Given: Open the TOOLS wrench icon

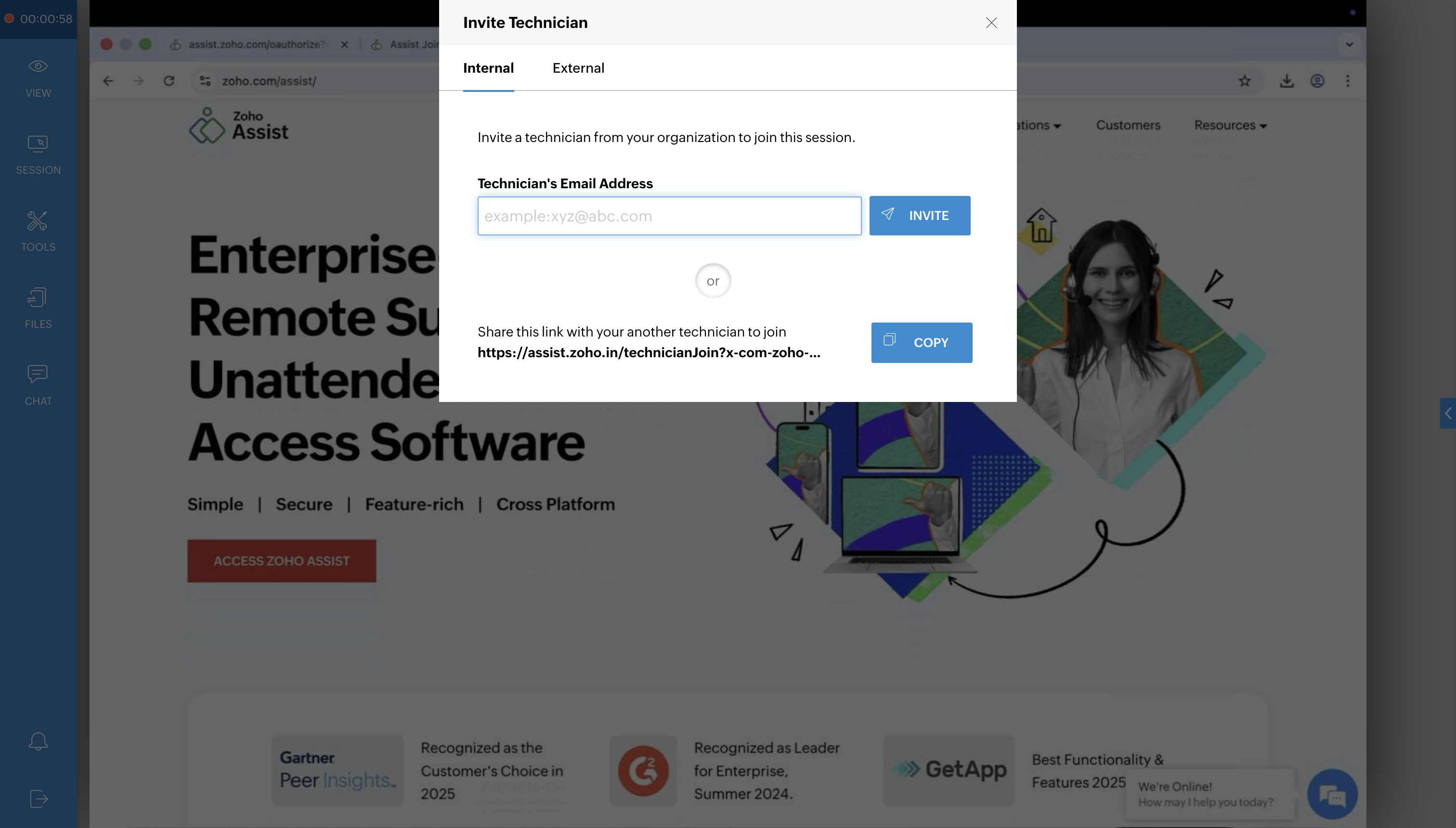Looking at the screenshot, I should tap(38, 221).
